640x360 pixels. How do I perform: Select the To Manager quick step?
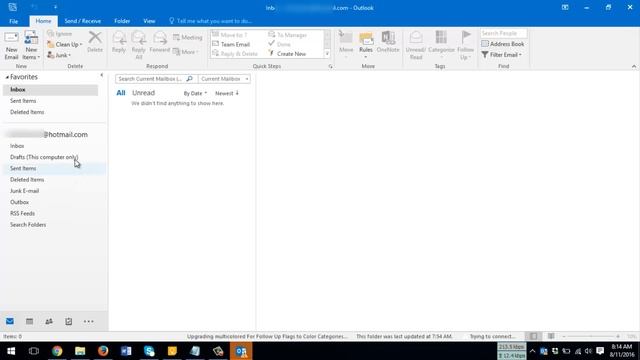click(287, 35)
